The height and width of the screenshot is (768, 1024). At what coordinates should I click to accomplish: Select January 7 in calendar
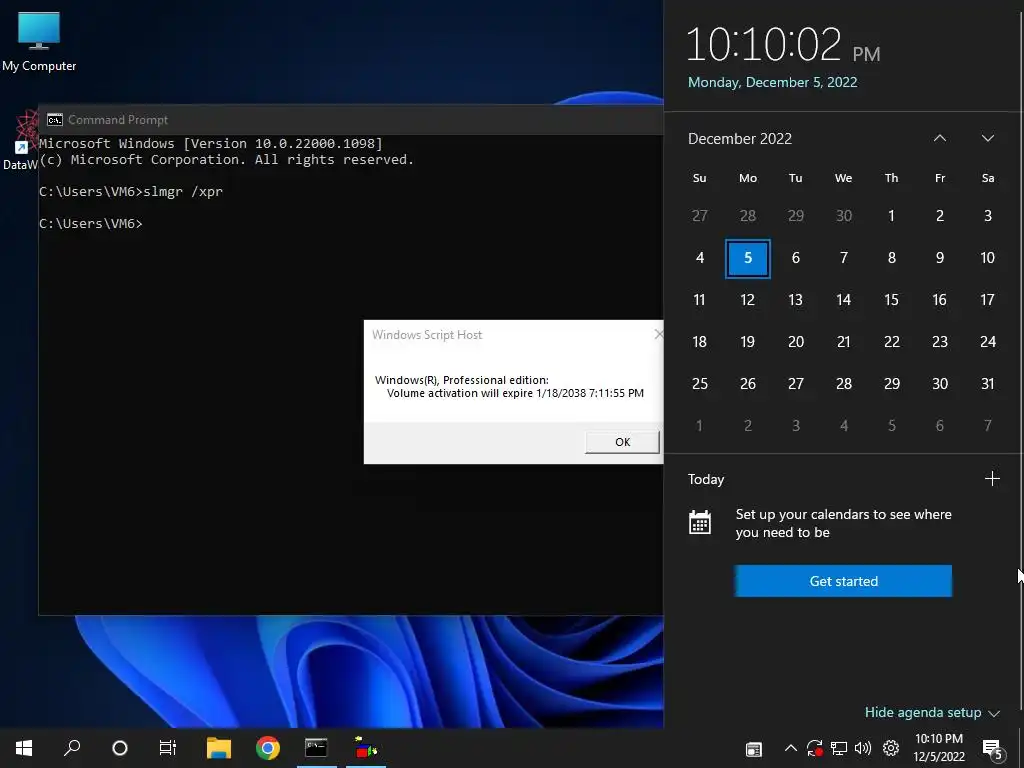coord(987,426)
